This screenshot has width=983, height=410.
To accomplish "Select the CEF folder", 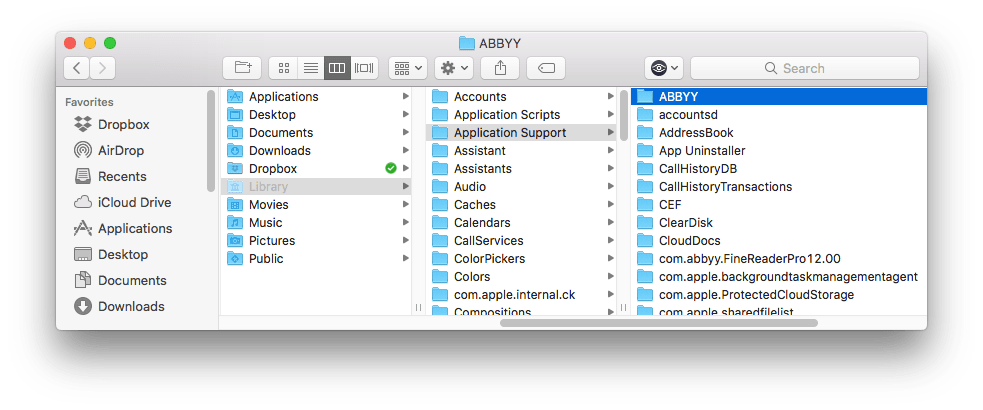I will pos(779,205).
